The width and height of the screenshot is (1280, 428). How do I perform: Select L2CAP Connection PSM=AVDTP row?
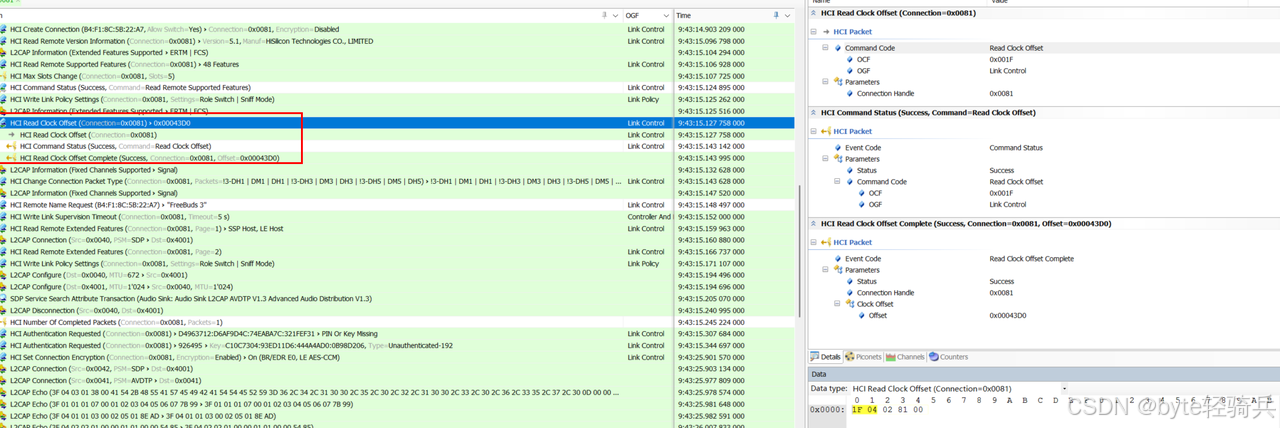[x=398, y=380]
